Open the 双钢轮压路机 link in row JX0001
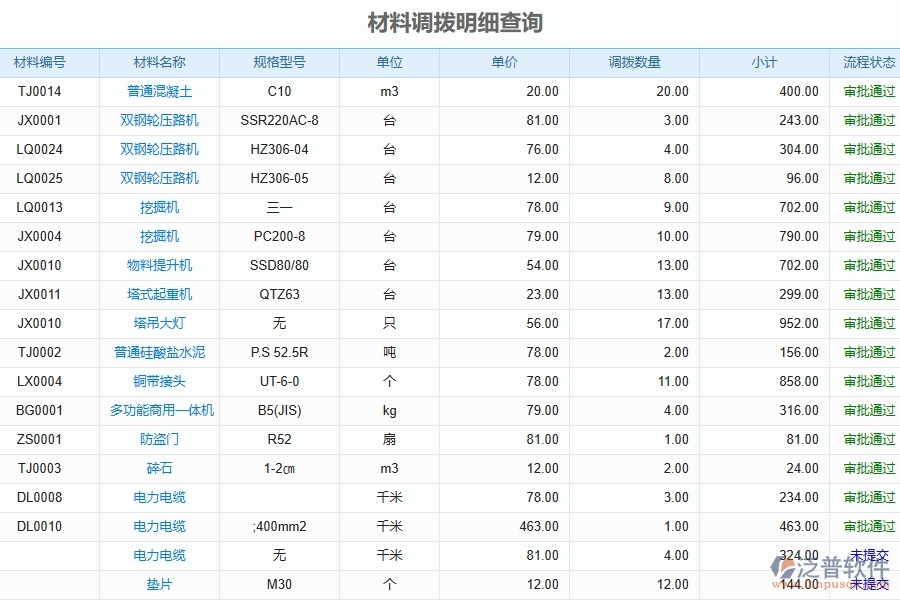900x600 pixels. coord(158,120)
